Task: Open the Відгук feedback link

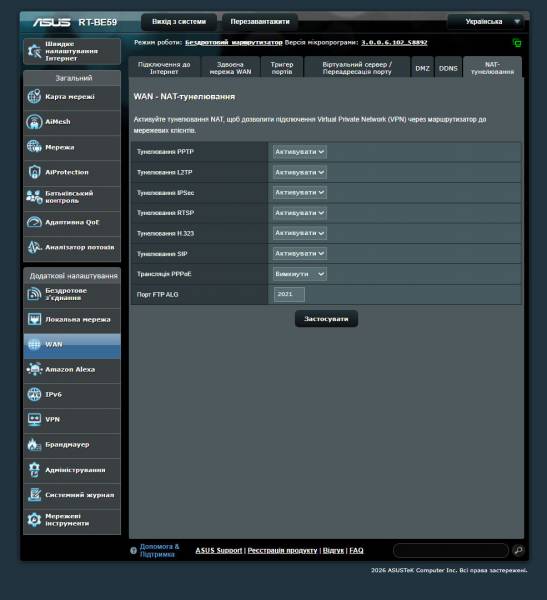Action: click(x=333, y=550)
